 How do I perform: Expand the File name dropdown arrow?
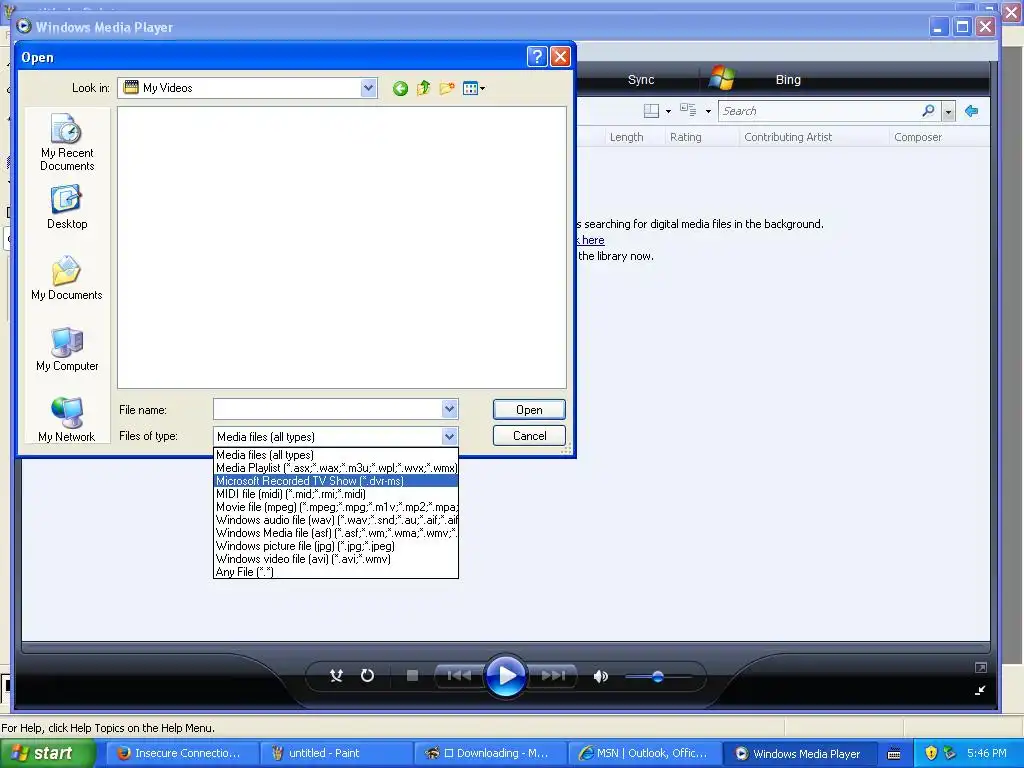coord(449,409)
